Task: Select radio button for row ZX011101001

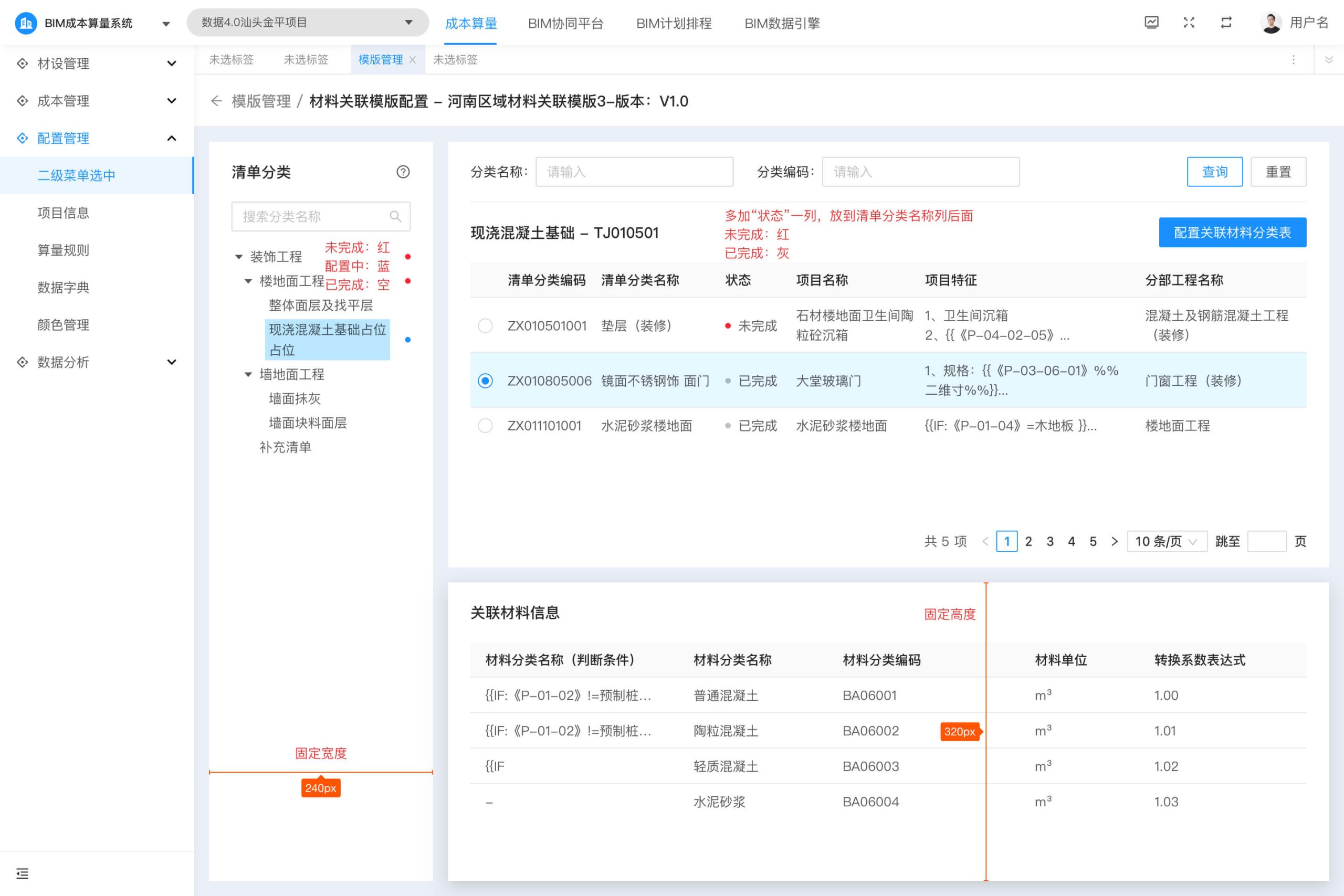Action: pos(485,426)
